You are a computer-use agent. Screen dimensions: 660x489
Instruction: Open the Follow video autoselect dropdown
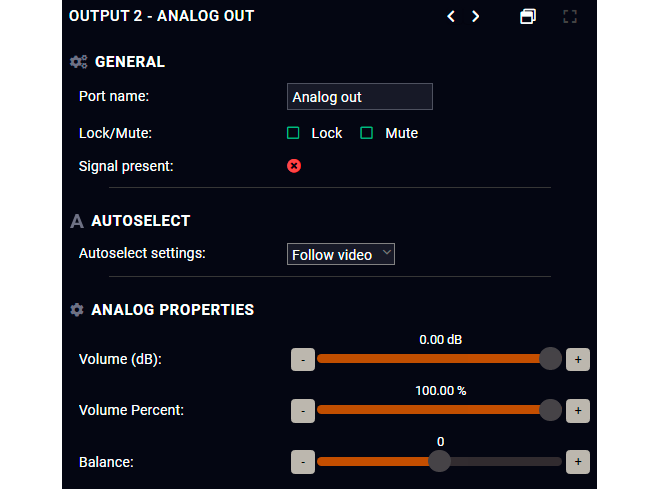(x=341, y=254)
